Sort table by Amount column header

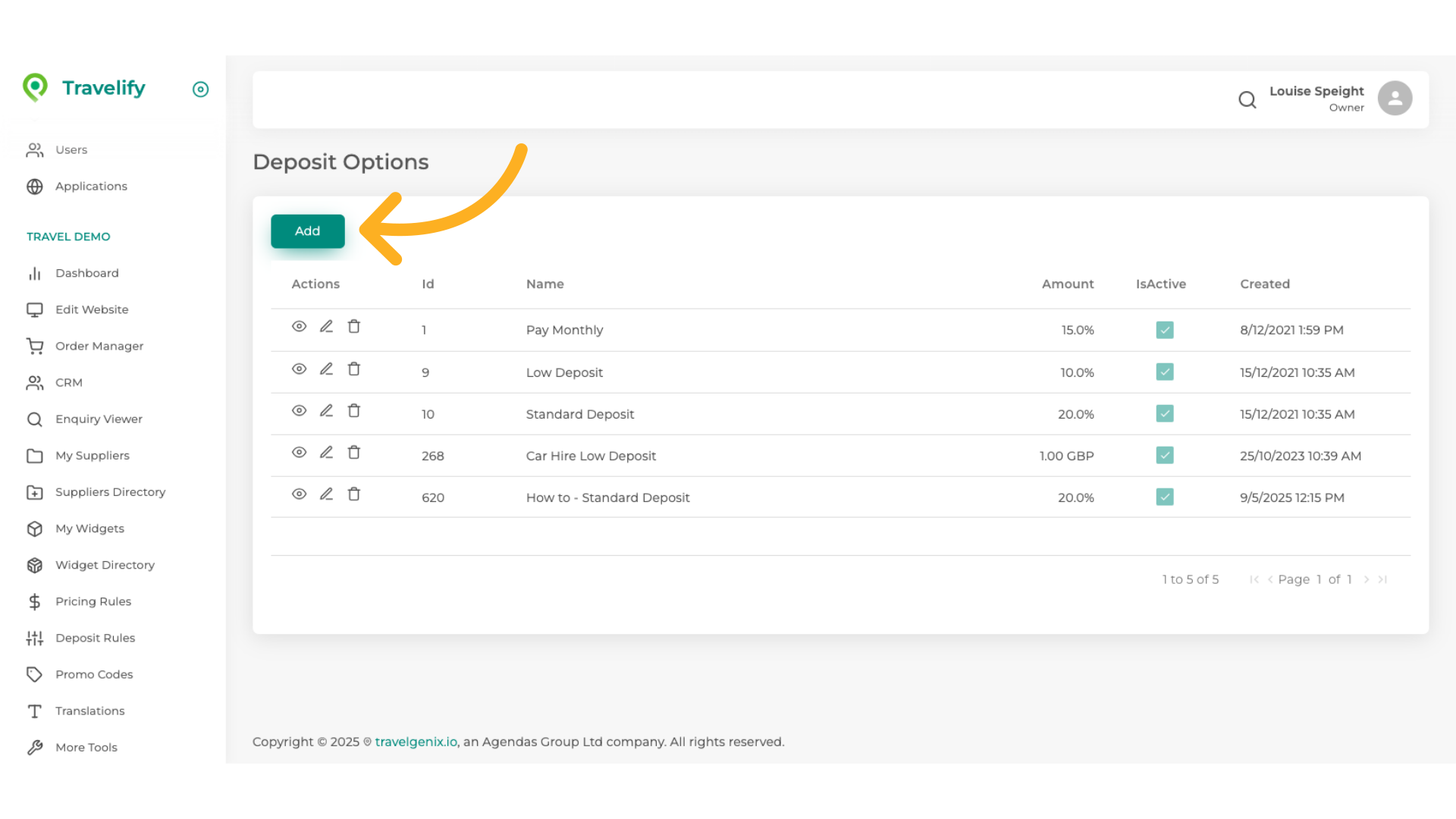tap(1067, 284)
